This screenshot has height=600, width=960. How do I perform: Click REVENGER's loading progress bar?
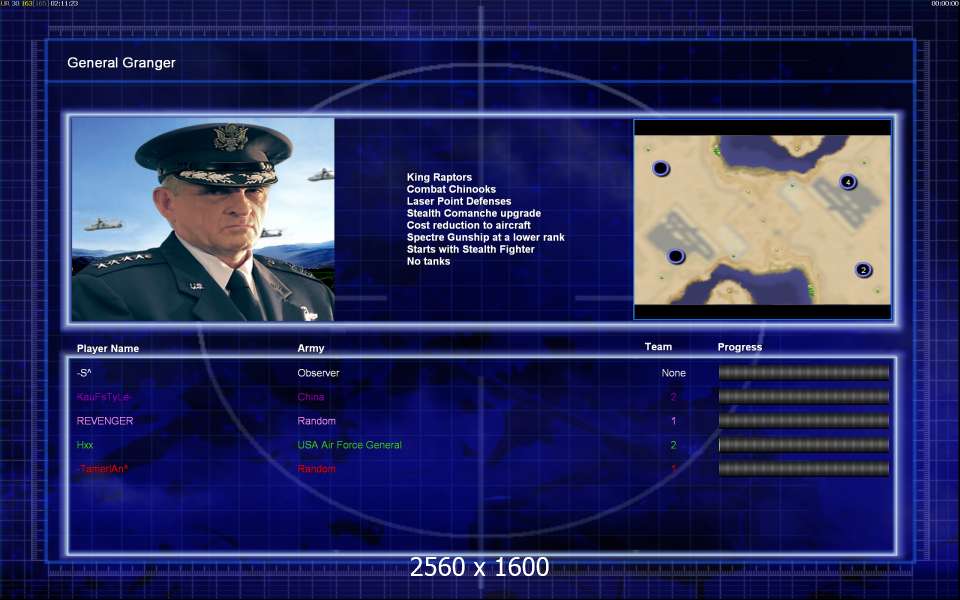point(803,421)
